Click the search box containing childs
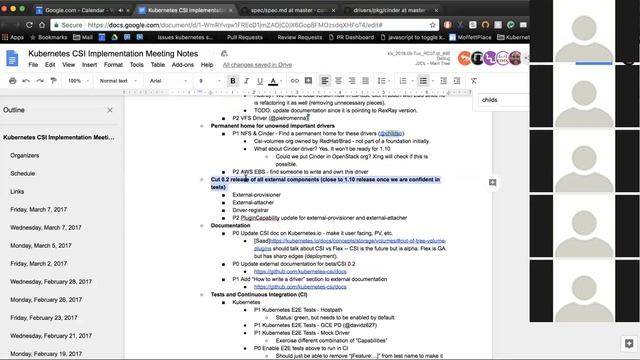 tap(503, 100)
